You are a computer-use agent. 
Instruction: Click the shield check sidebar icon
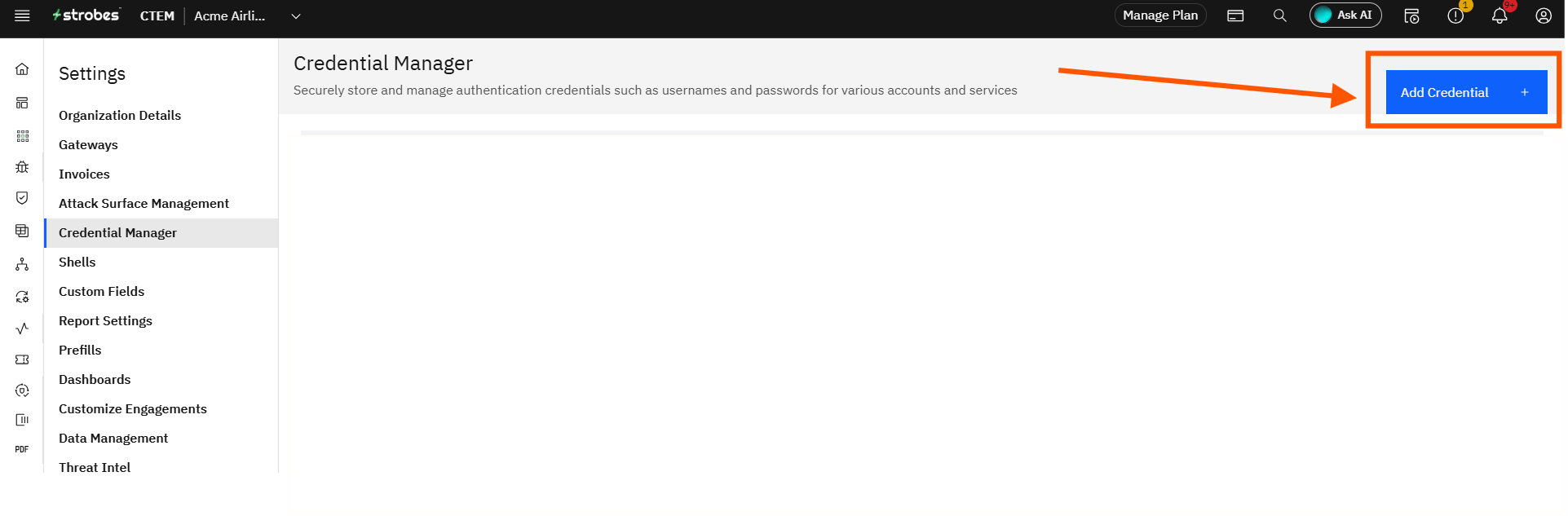point(22,198)
